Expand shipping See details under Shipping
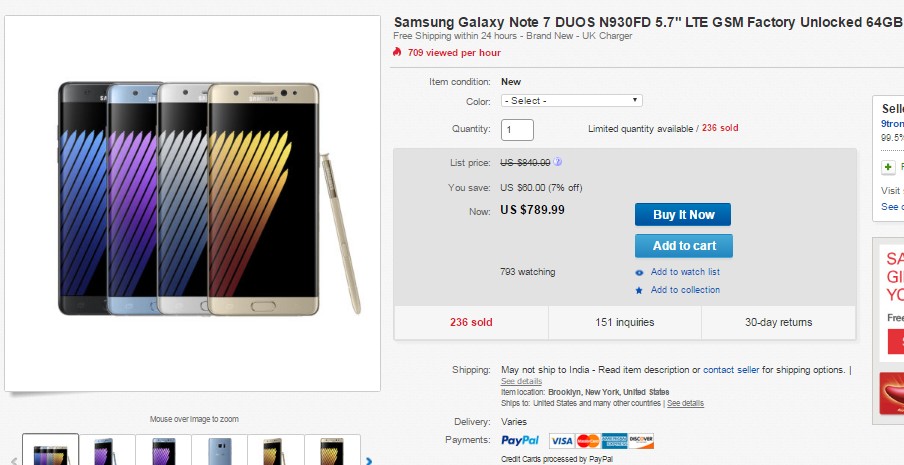This screenshot has height=465, width=904. point(521,381)
